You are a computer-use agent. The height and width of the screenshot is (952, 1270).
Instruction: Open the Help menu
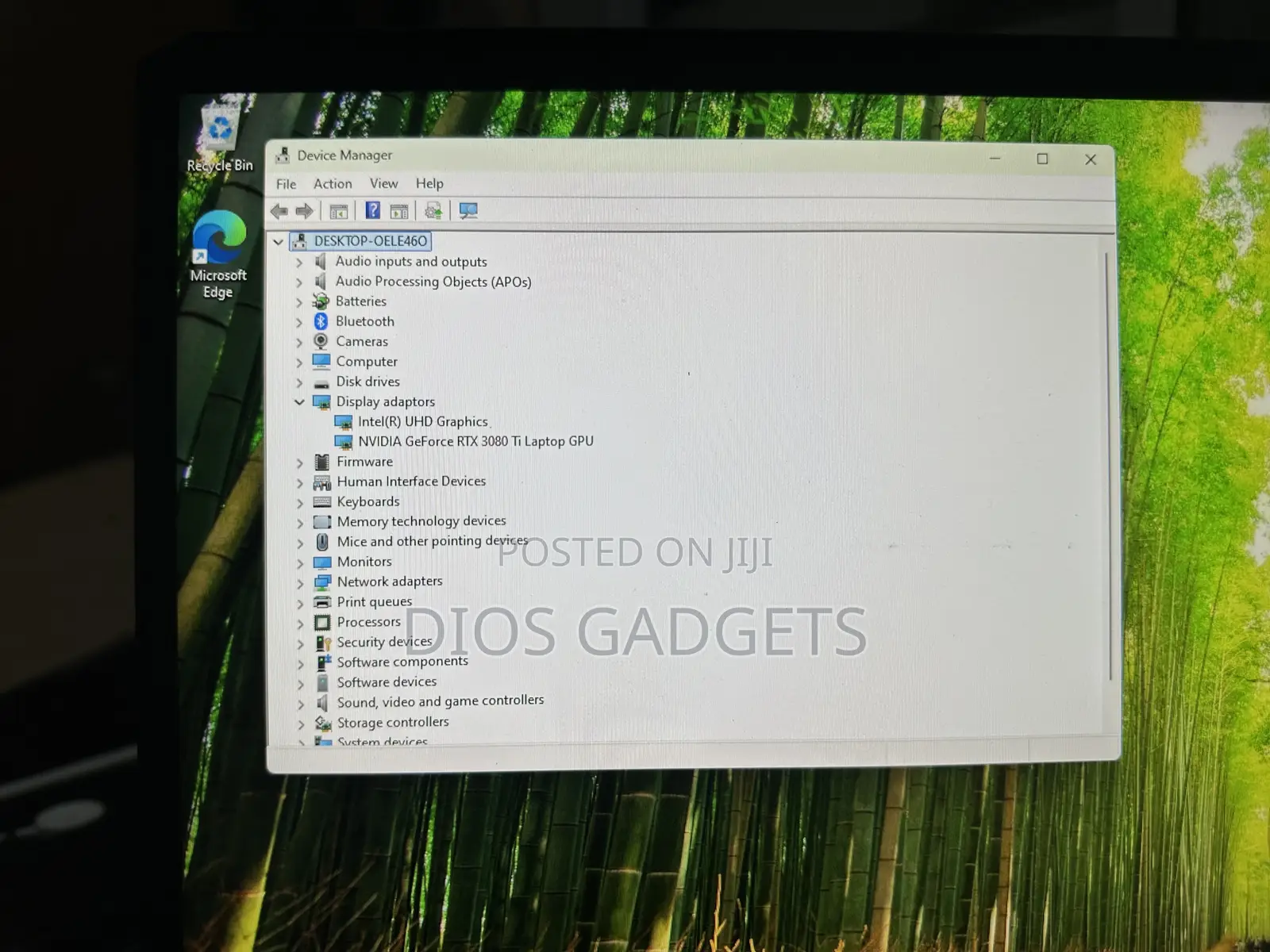click(x=429, y=183)
